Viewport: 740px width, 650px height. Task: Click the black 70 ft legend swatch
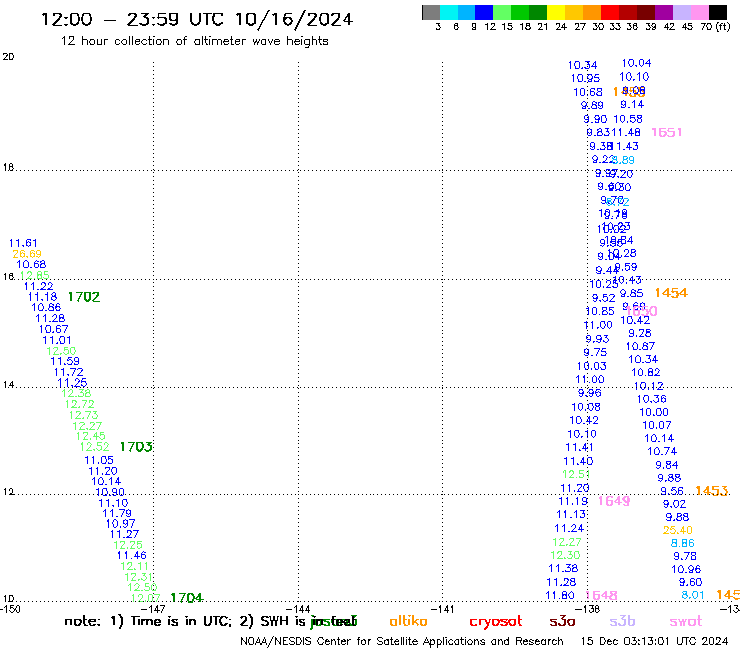[x=718, y=12]
